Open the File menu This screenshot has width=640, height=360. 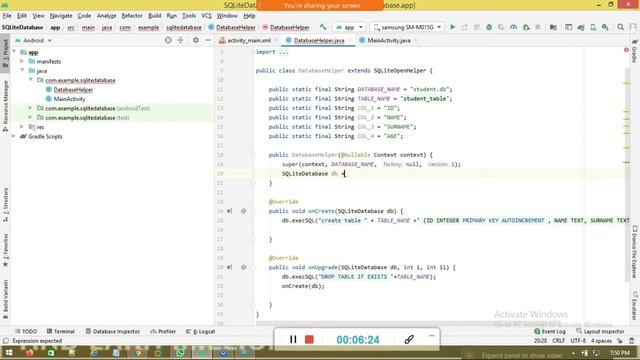coord(7,16)
